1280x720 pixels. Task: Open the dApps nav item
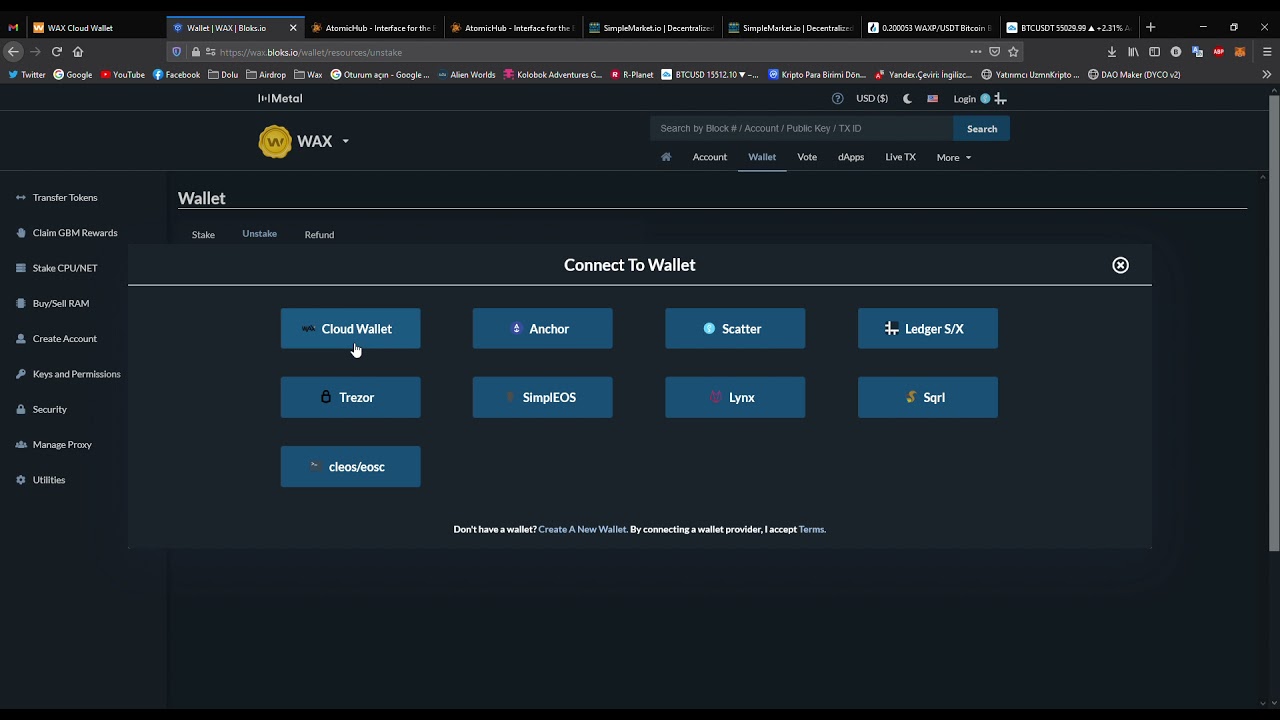(x=851, y=157)
